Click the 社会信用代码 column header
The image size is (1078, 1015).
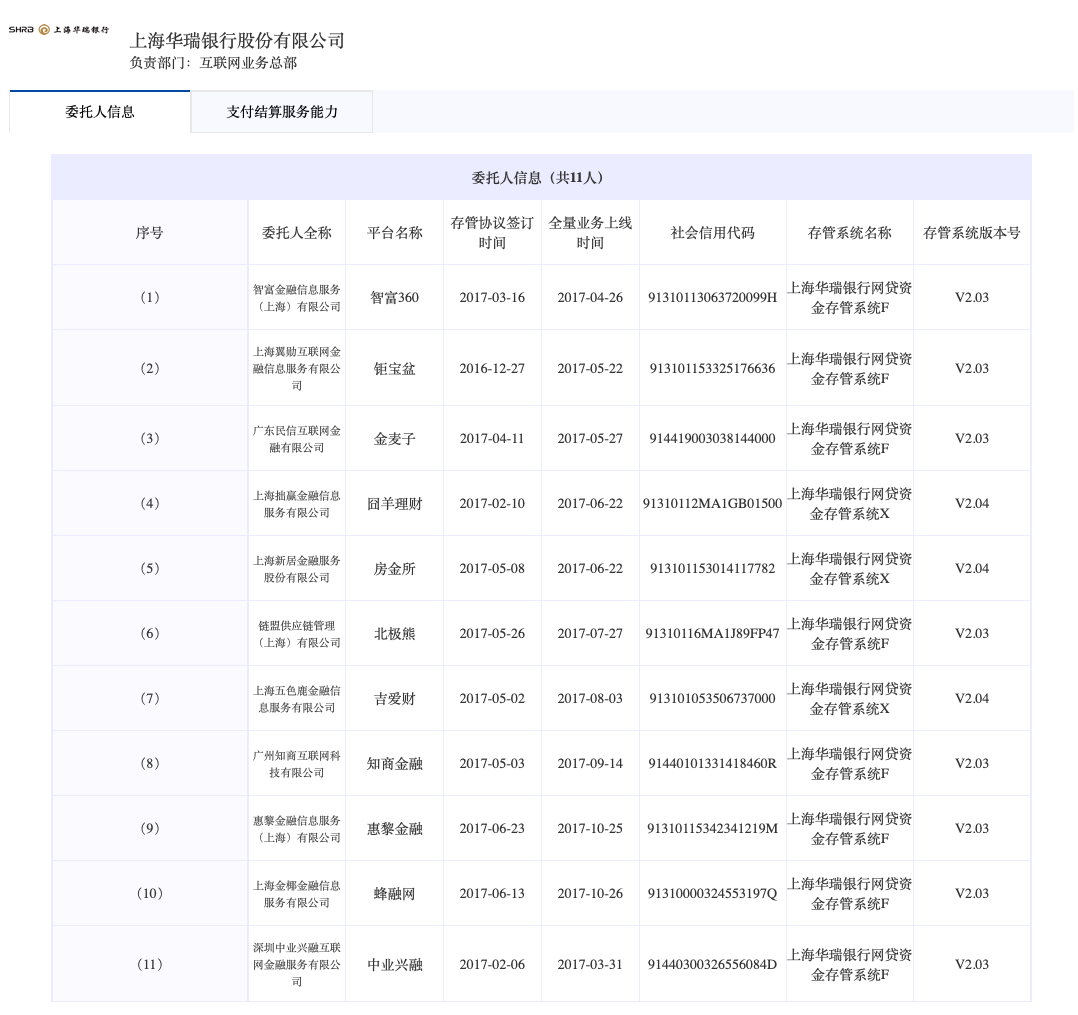pos(712,232)
